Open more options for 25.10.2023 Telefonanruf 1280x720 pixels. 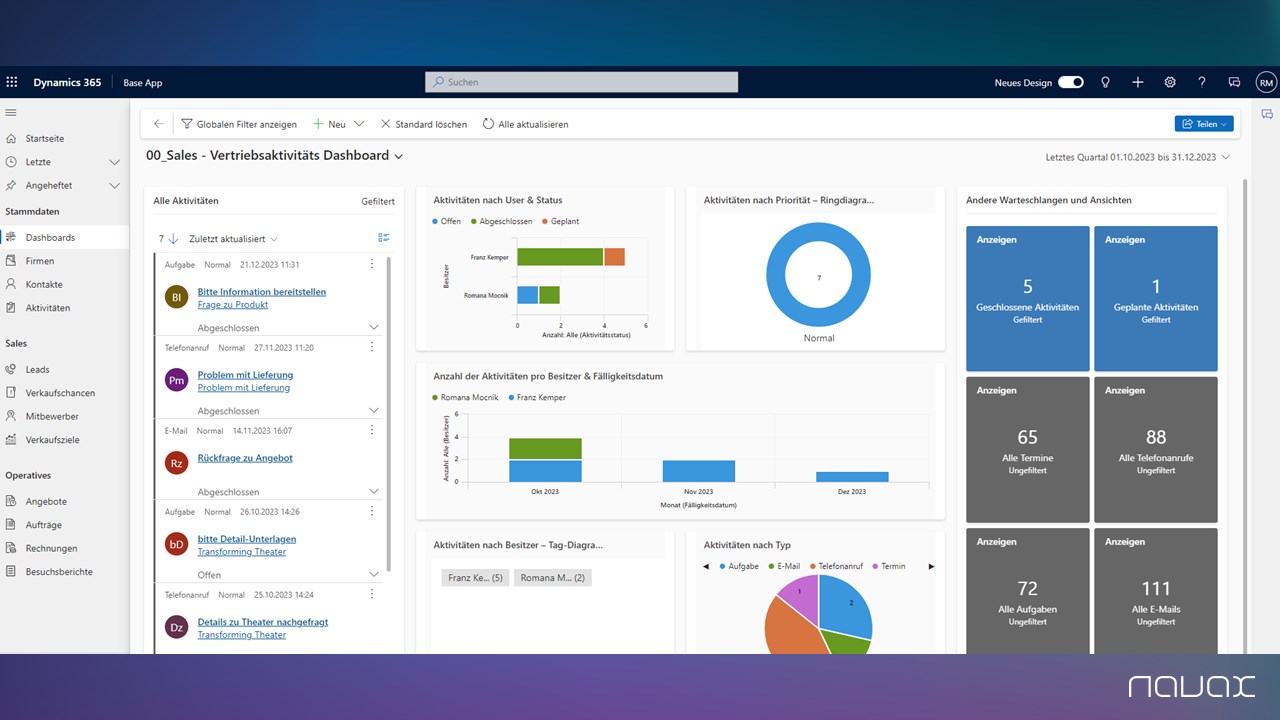coord(372,594)
